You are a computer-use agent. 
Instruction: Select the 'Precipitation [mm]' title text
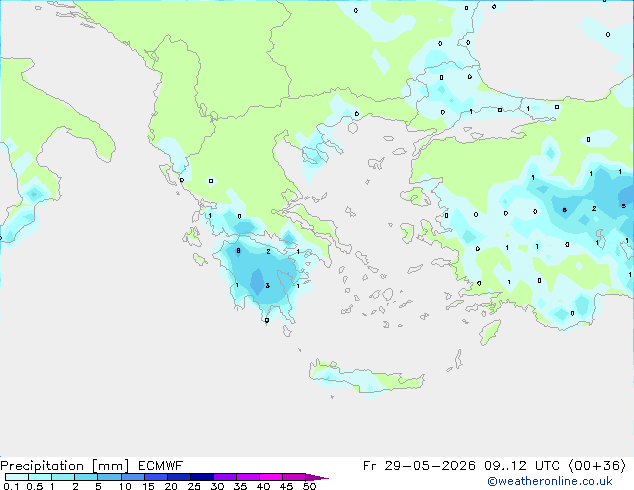pyautogui.click(x=64, y=466)
